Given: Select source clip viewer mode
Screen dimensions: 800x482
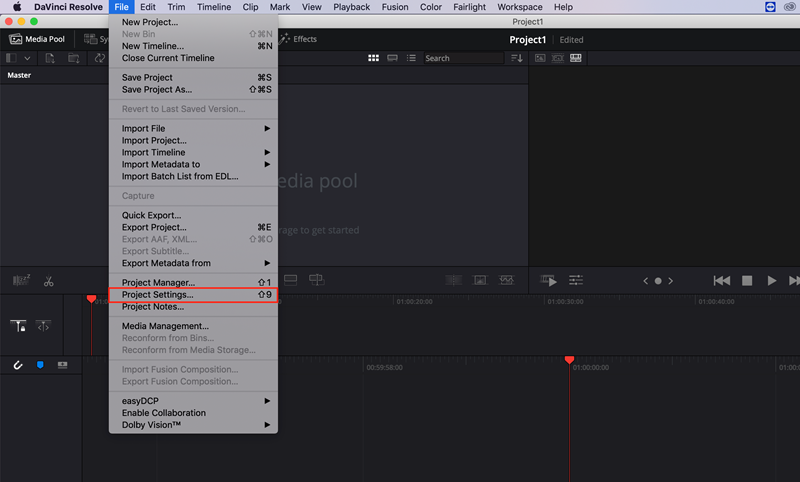Looking at the screenshot, I should [540, 58].
